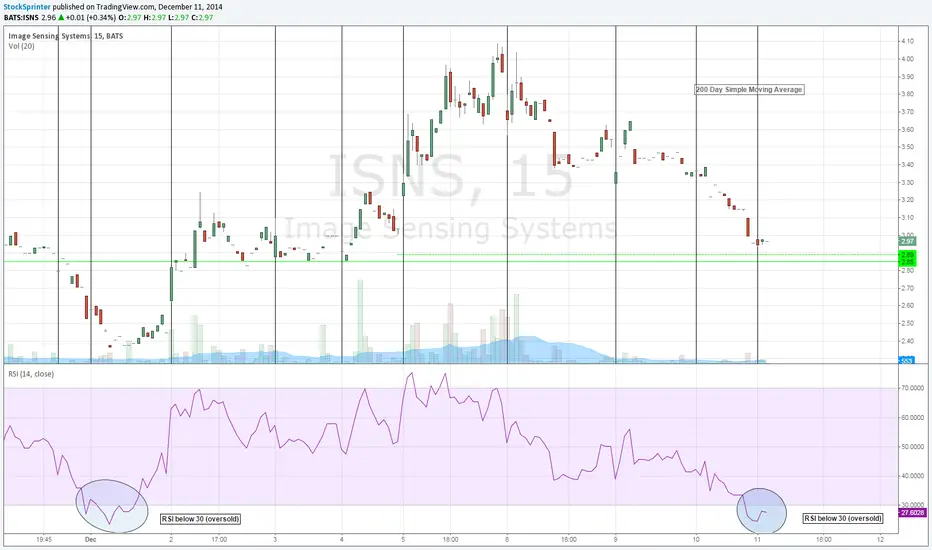Click the date 12 label on time axis

pos(880,540)
